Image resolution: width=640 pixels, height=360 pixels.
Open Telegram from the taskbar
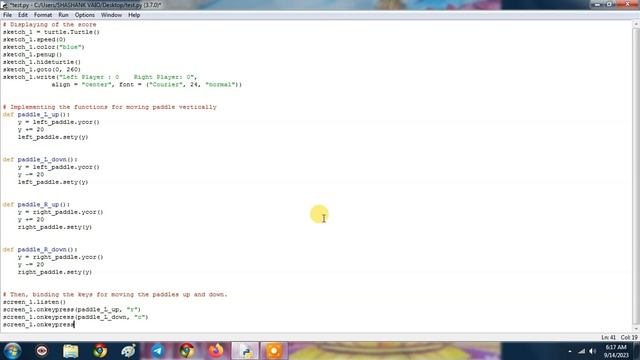(x=158, y=351)
